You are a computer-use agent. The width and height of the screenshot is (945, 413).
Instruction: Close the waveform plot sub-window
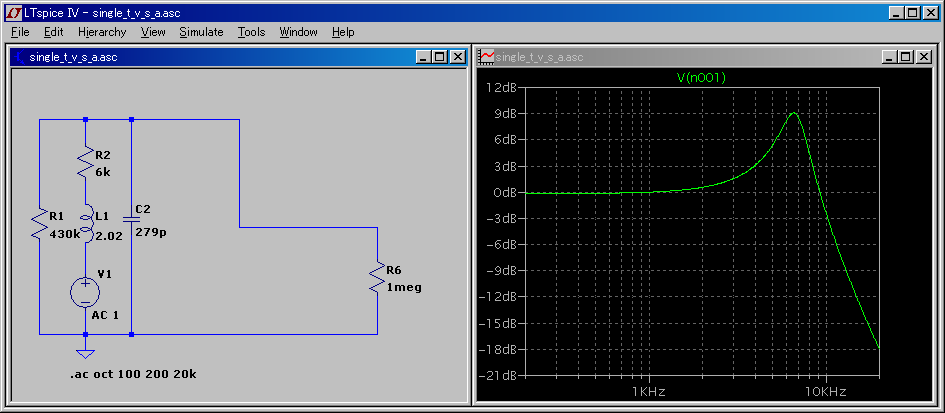925,57
